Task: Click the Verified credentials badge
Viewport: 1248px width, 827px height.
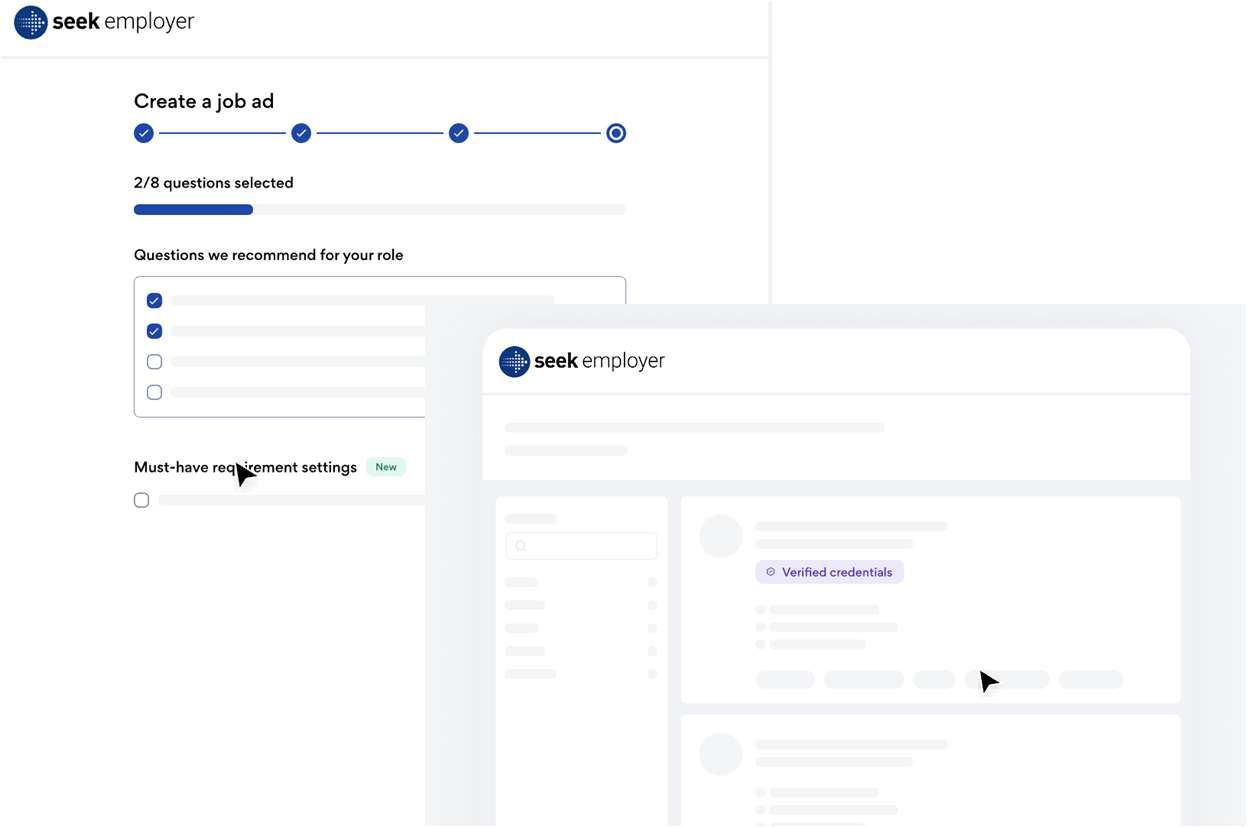Action: tap(829, 572)
